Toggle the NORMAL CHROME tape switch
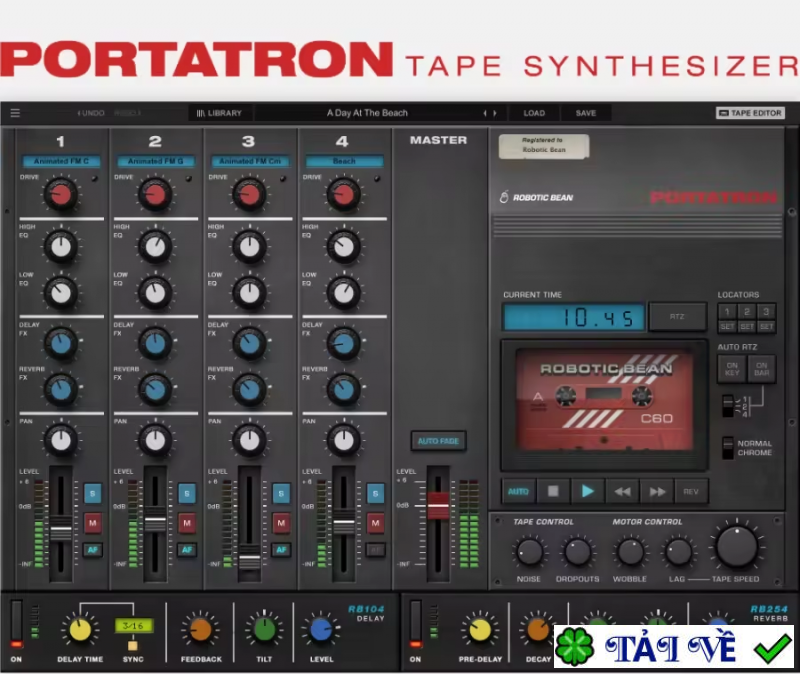This screenshot has height=674, width=800. pyautogui.click(x=728, y=448)
